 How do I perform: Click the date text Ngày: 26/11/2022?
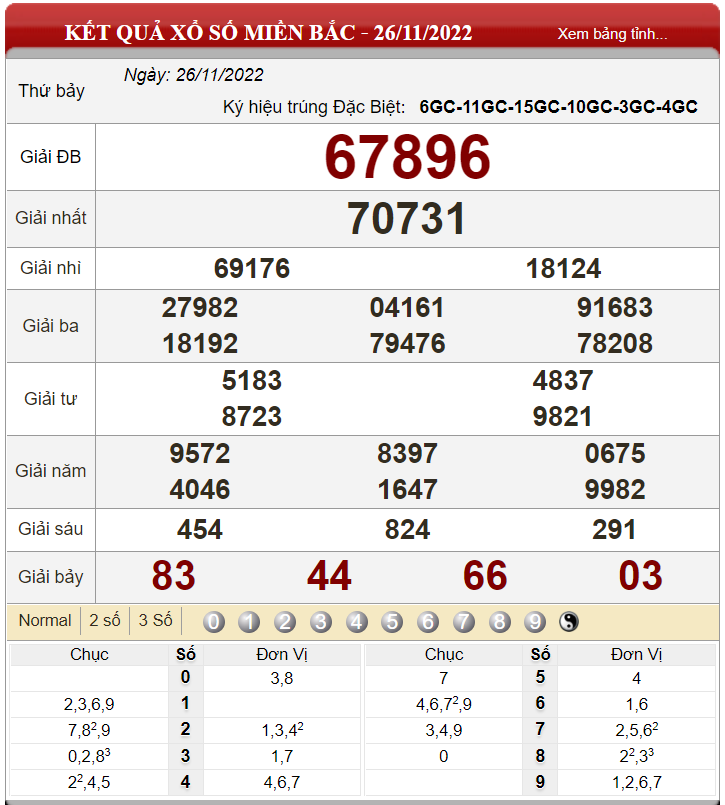click(x=194, y=75)
